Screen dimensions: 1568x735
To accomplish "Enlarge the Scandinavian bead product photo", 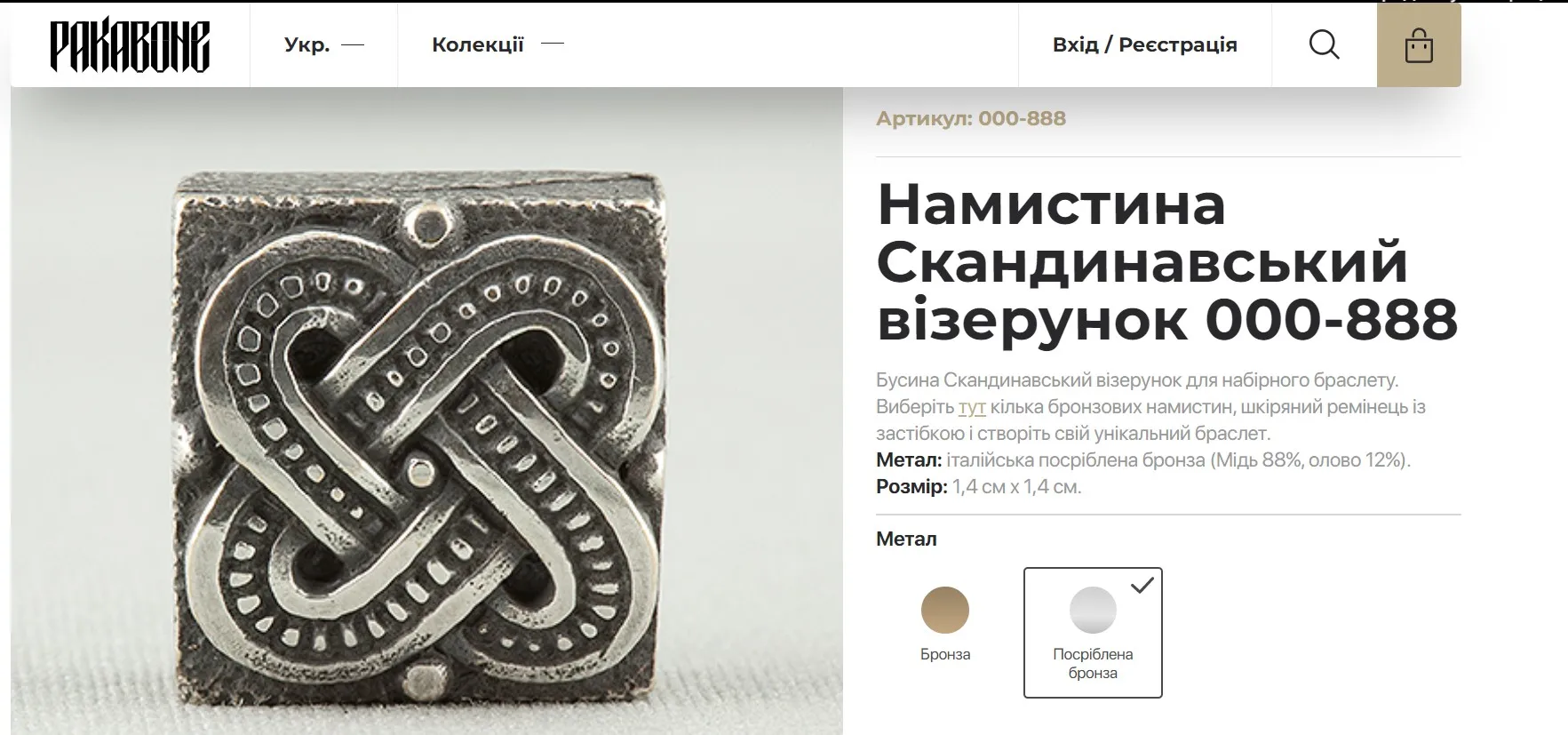I will (426, 411).
